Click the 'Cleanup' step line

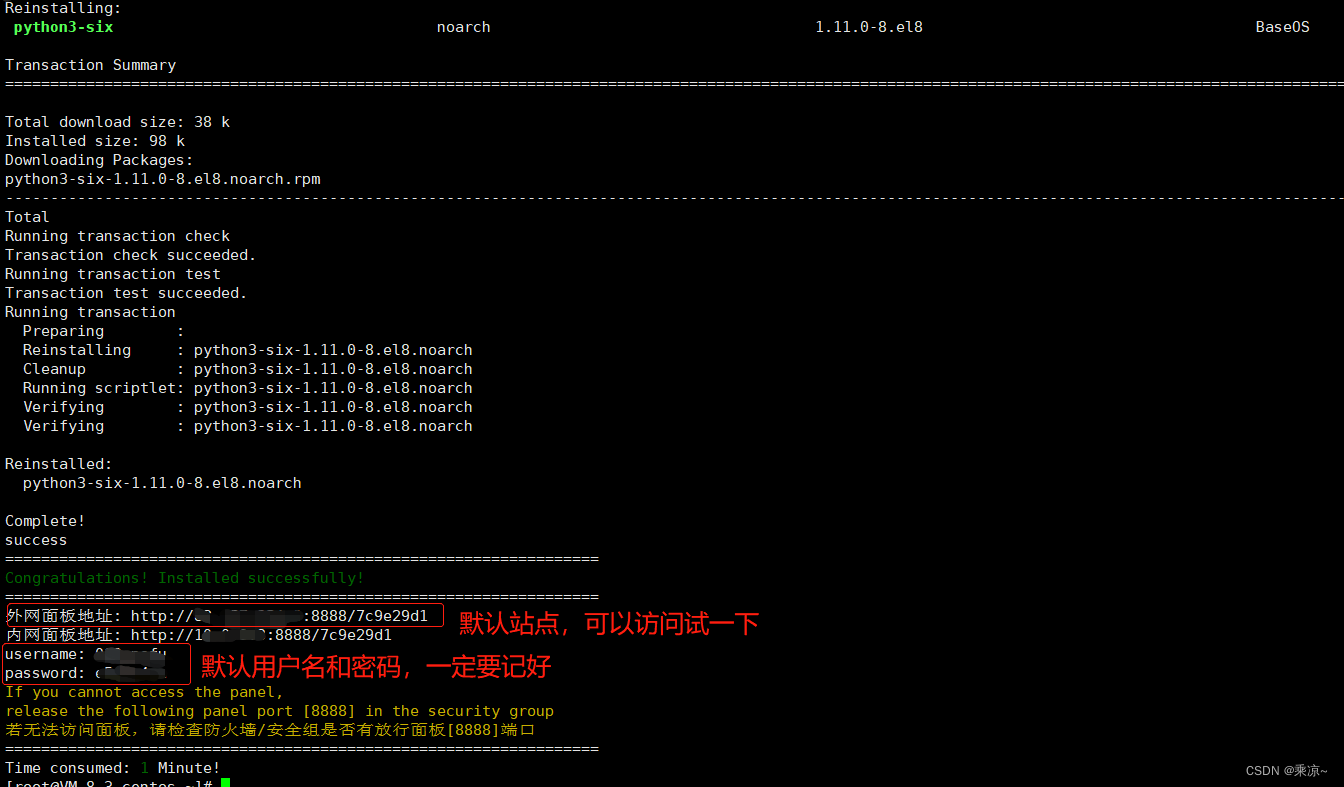247,369
